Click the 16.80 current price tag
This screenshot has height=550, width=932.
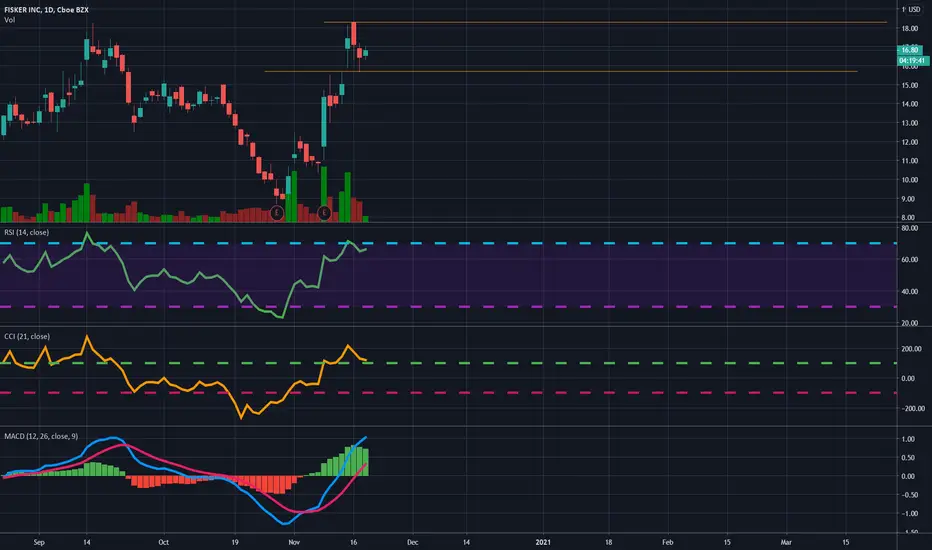pyautogui.click(x=909, y=50)
